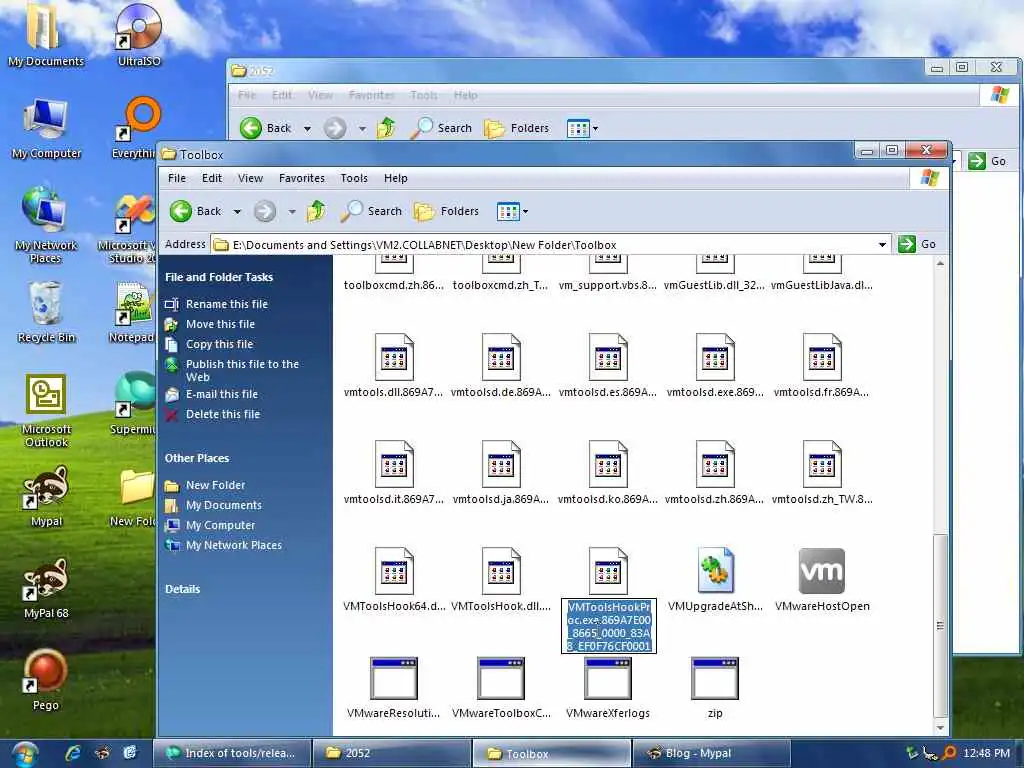
Task: Open the File menu in Toolbox
Action: 177,178
